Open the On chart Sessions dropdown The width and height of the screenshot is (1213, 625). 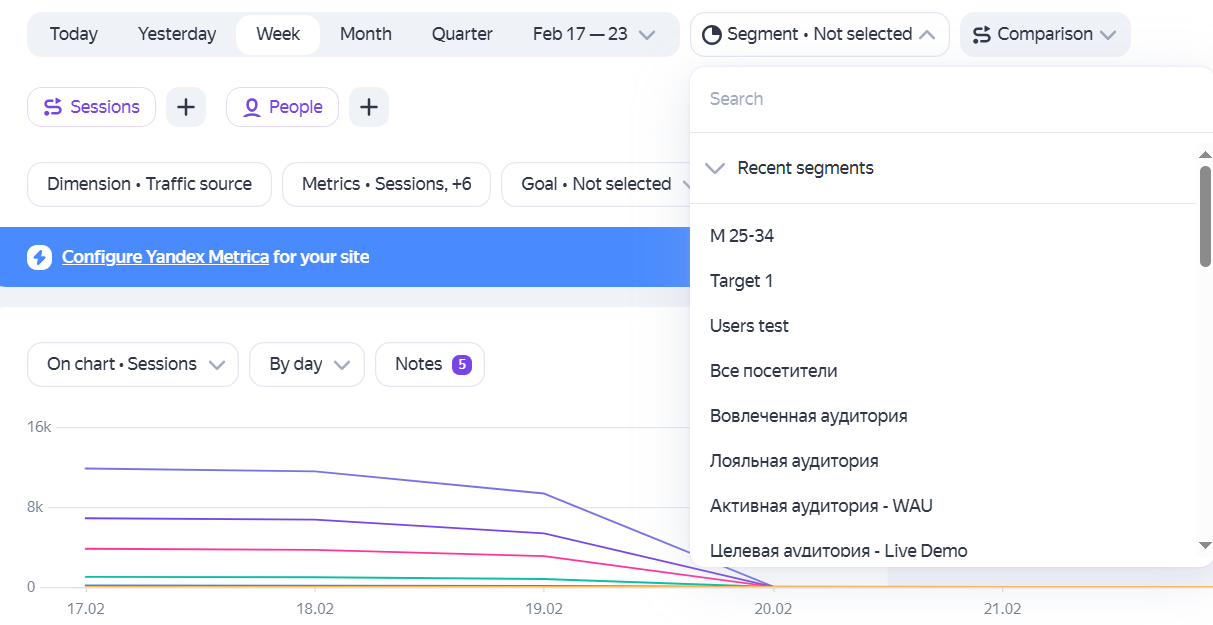pyautogui.click(x=133, y=364)
